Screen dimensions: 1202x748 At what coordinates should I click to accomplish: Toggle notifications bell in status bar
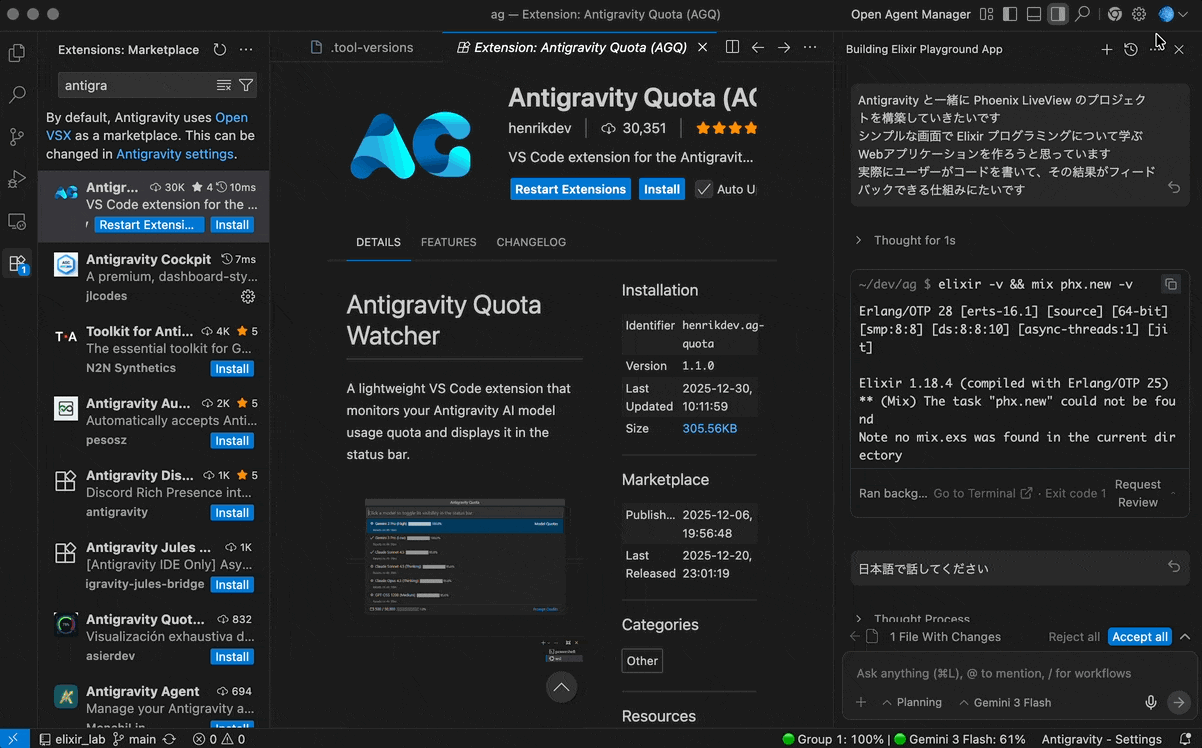pos(1183,739)
